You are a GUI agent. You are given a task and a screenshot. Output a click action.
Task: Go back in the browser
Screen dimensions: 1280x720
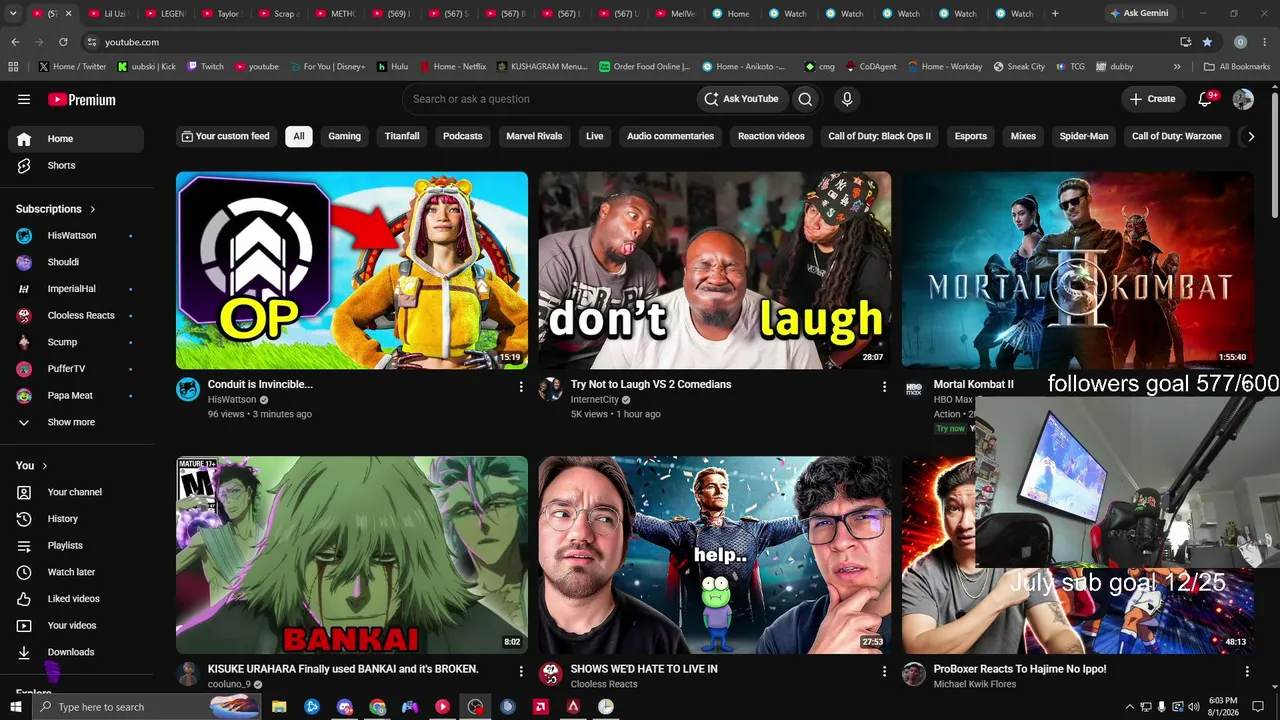[x=15, y=42]
